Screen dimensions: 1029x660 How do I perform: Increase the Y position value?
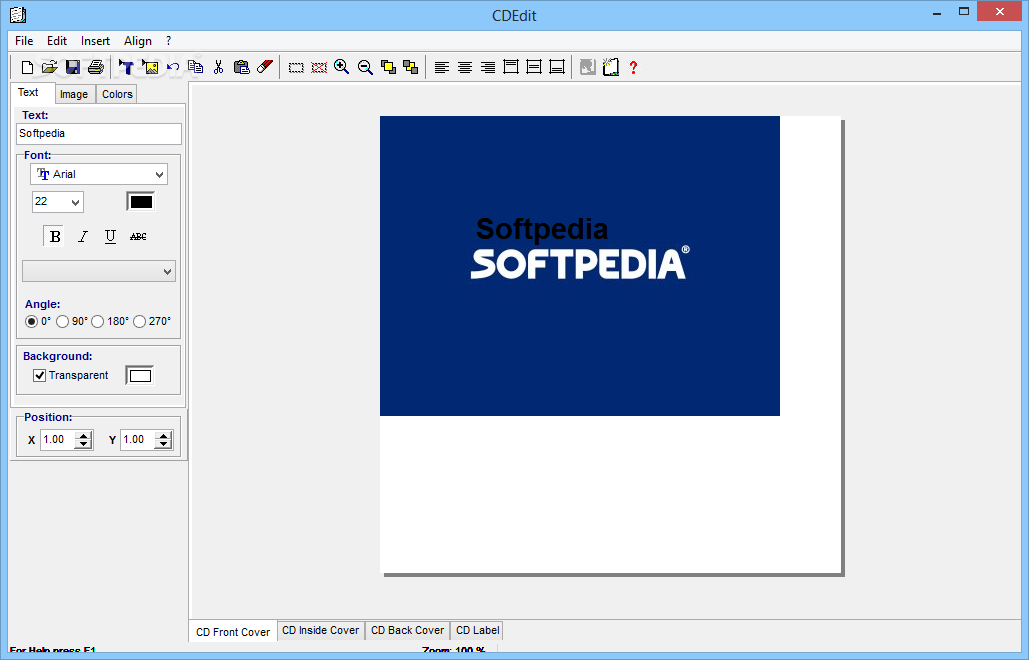163,436
